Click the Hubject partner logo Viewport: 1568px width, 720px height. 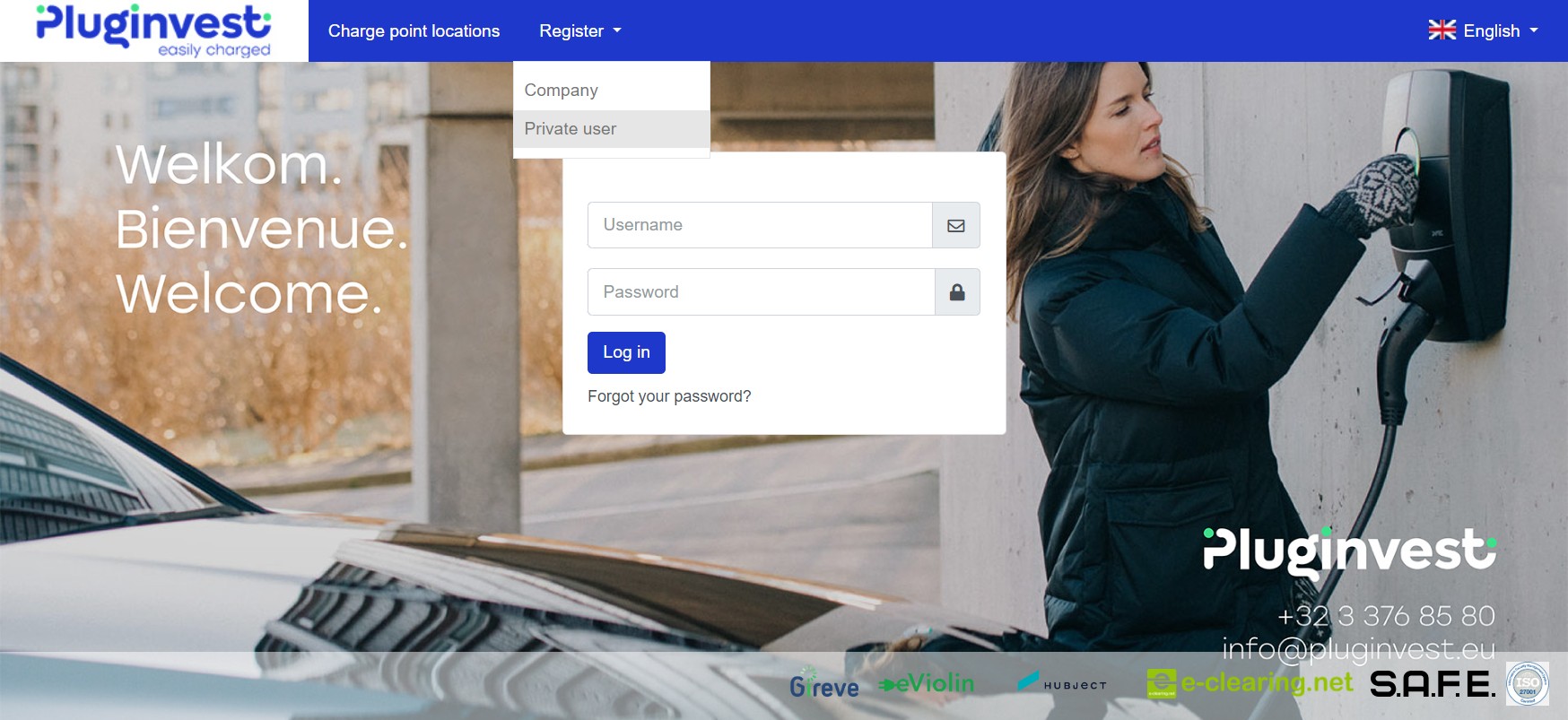pyautogui.click(x=1061, y=683)
